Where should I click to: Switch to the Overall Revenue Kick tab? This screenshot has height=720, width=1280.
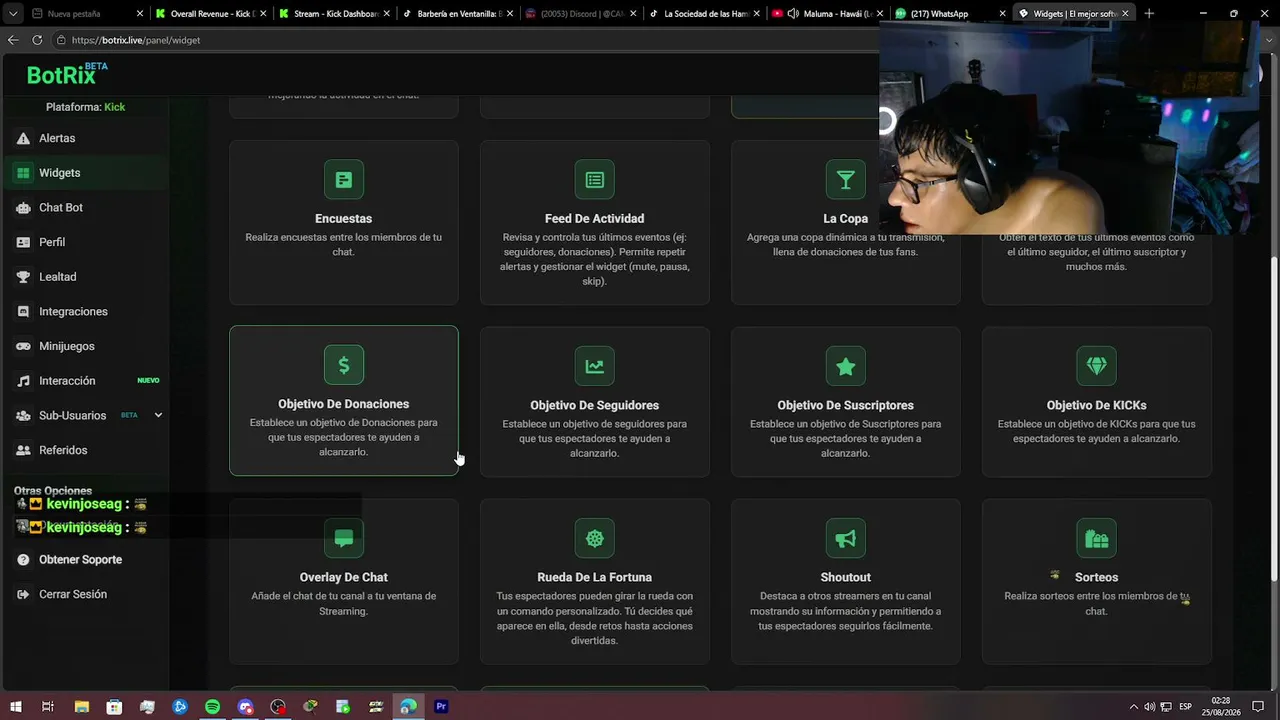[210, 14]
